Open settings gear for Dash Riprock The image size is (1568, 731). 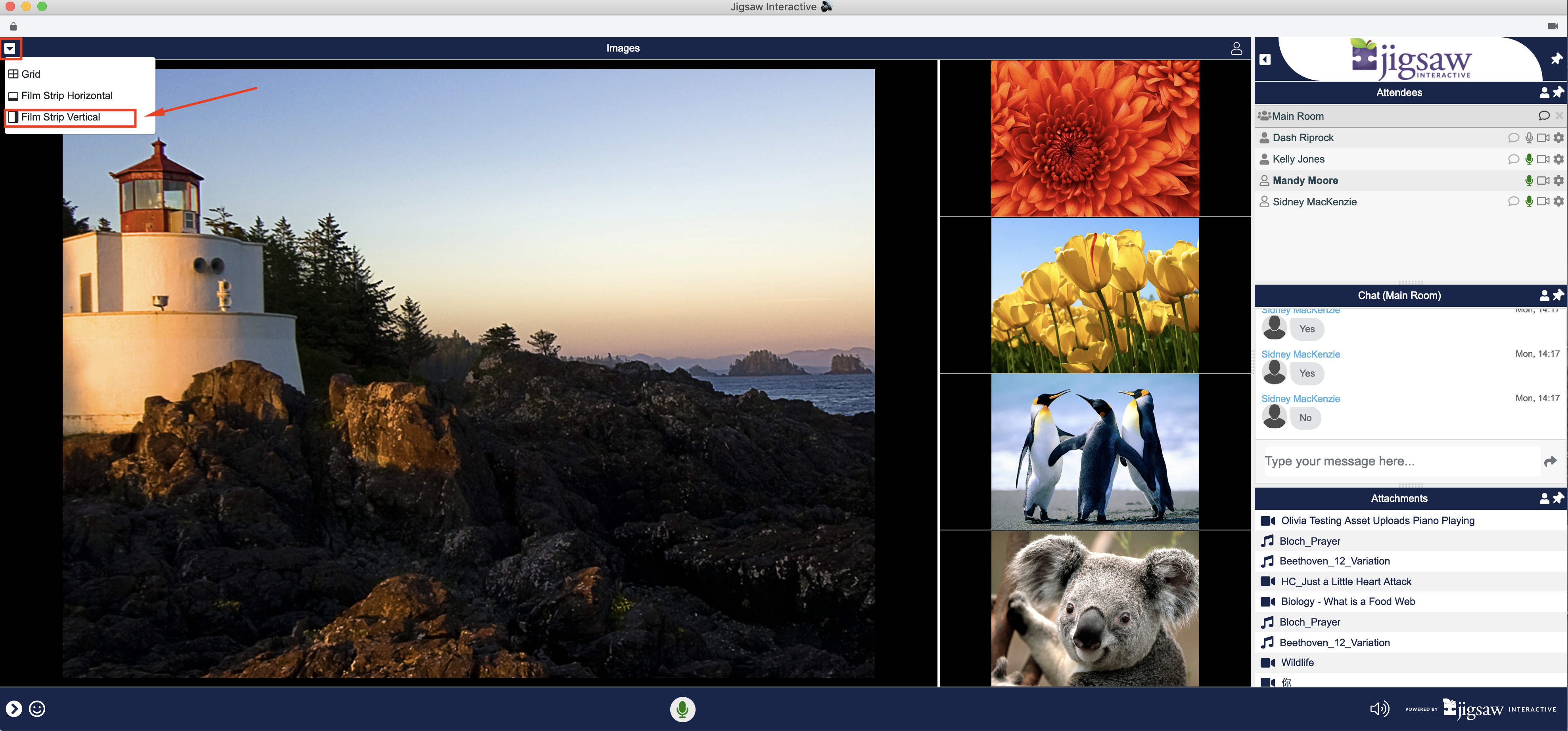[x=1558, y=138]
